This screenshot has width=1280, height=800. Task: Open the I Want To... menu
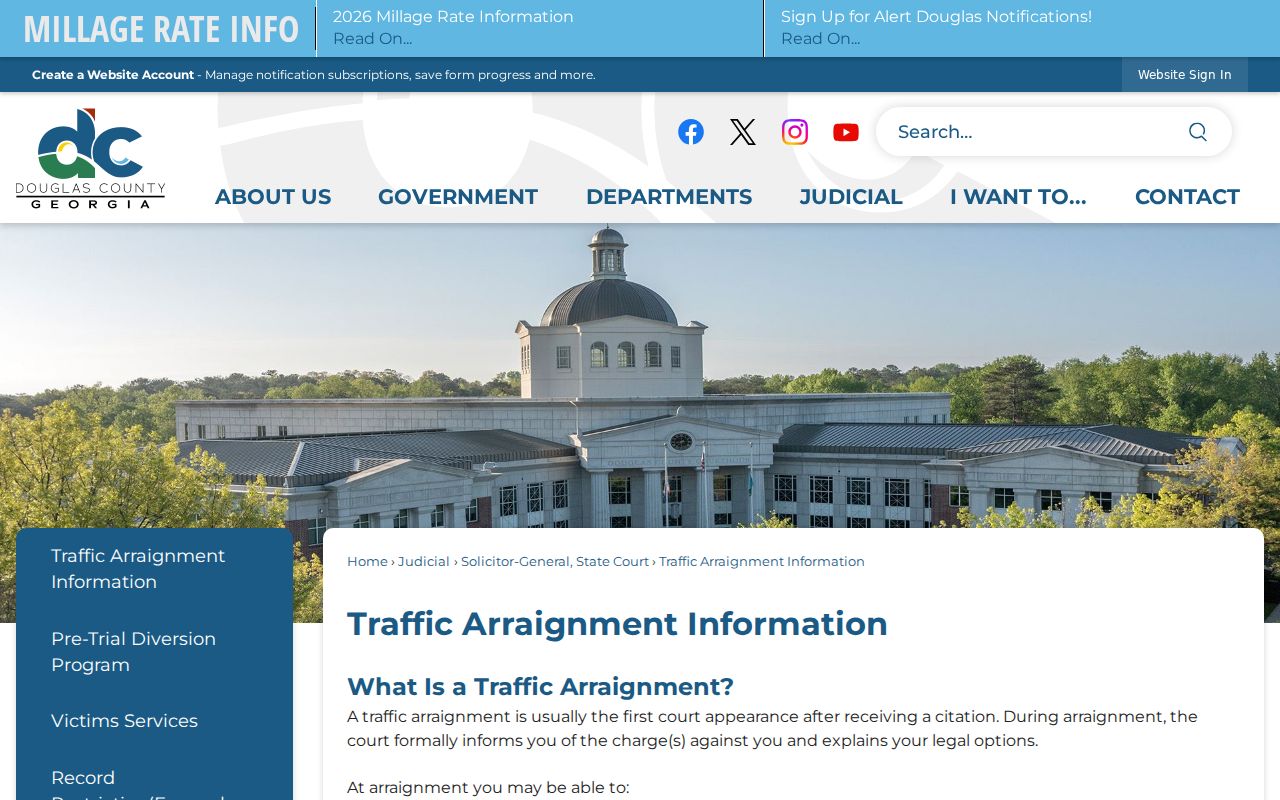tap(1018, 197)
